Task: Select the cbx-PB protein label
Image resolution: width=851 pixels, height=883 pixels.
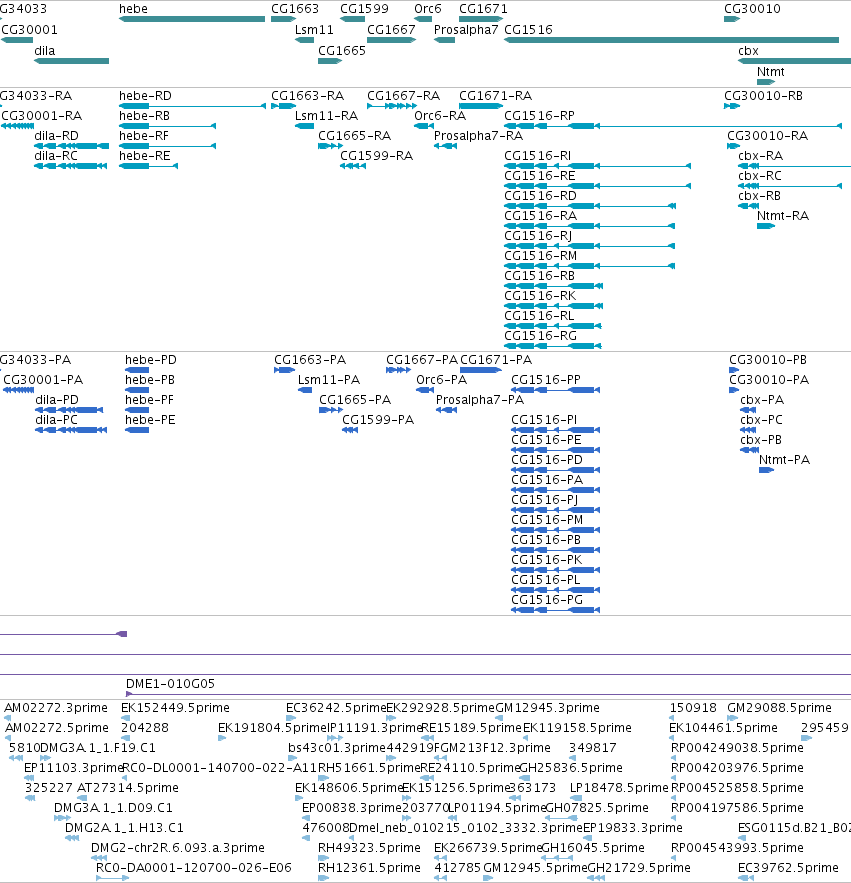Action: 761,440
